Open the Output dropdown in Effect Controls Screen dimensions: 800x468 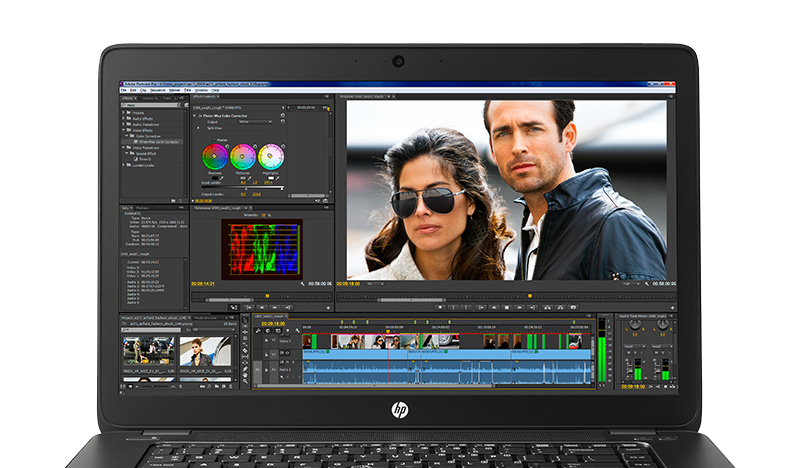pyautogui.click(x=255, y=122)
